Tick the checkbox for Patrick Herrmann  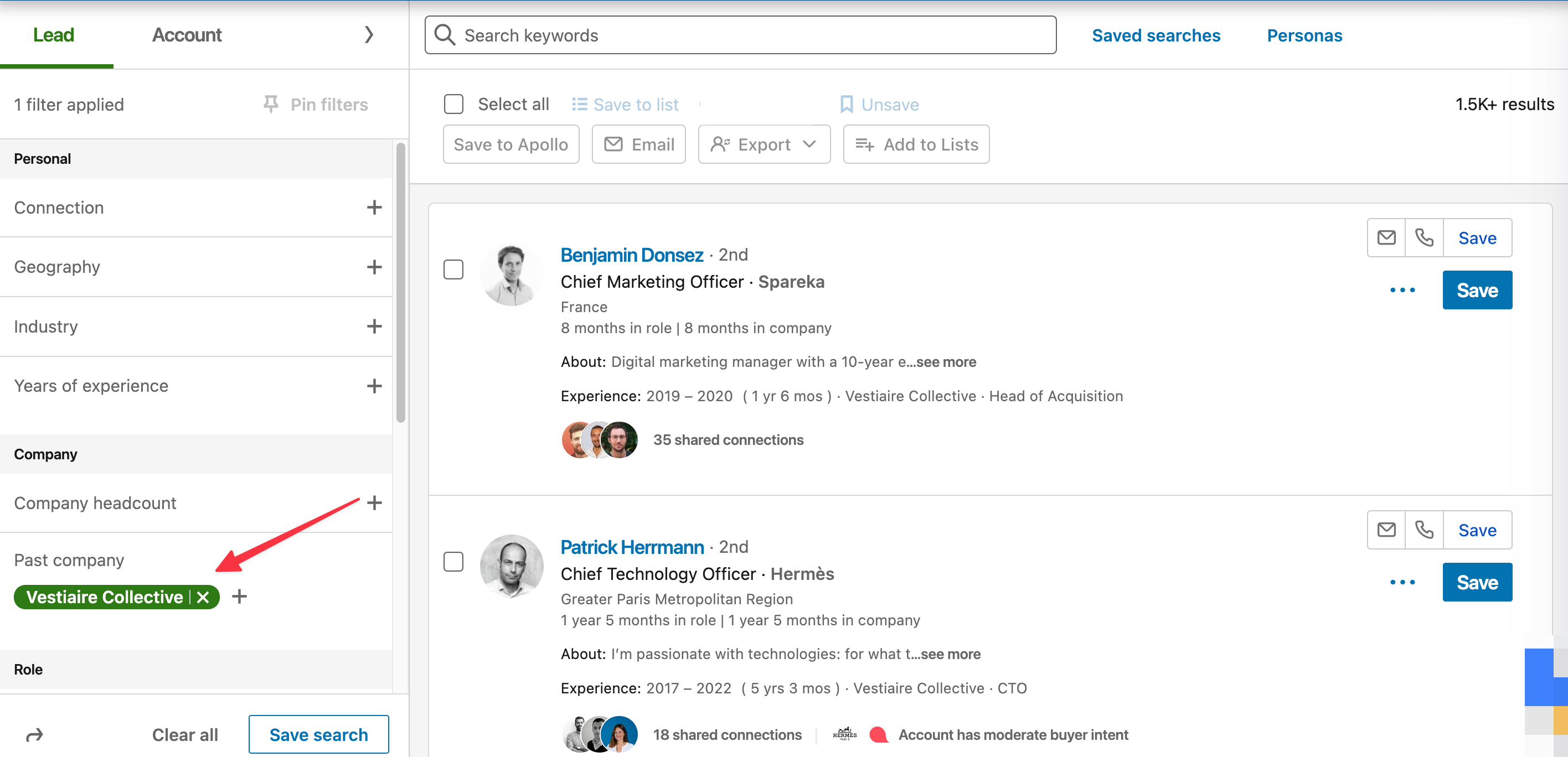point(453,561)
